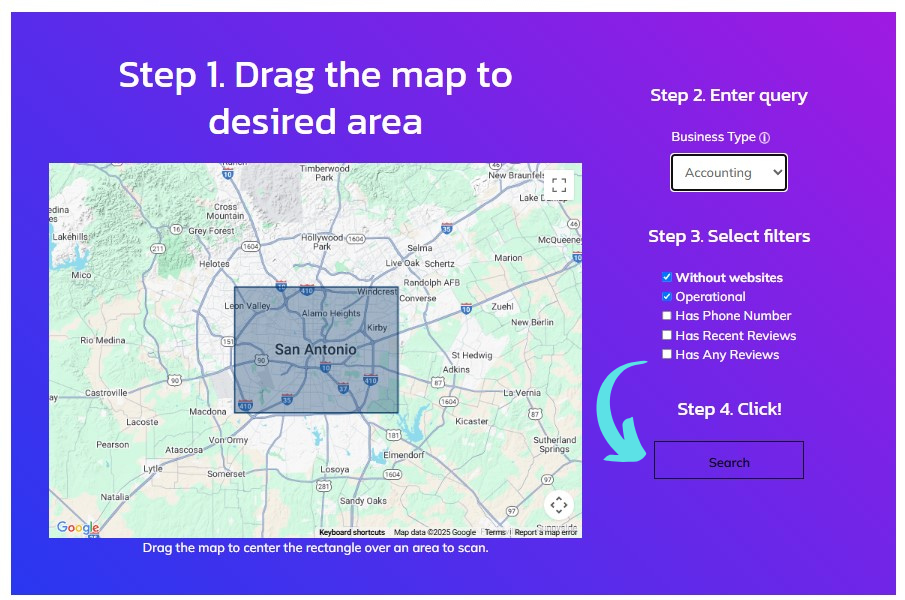Click the 151 highway shield on the map
Viewport: 905px width, 600px height.
225,341
